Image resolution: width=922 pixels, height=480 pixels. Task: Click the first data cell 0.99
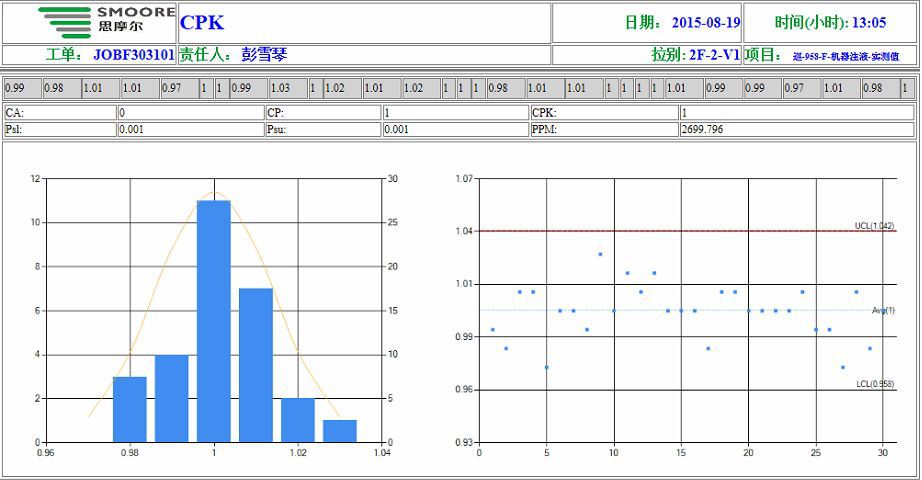(x=22, y=88)
